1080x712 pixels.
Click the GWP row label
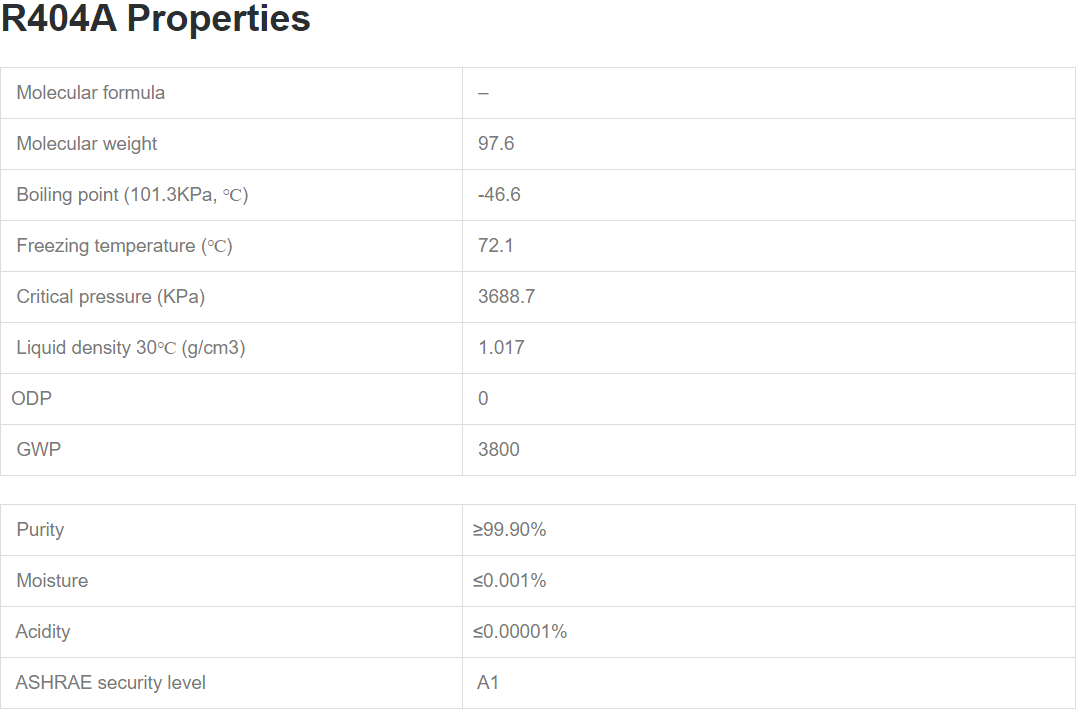click(x=39, y=450)
